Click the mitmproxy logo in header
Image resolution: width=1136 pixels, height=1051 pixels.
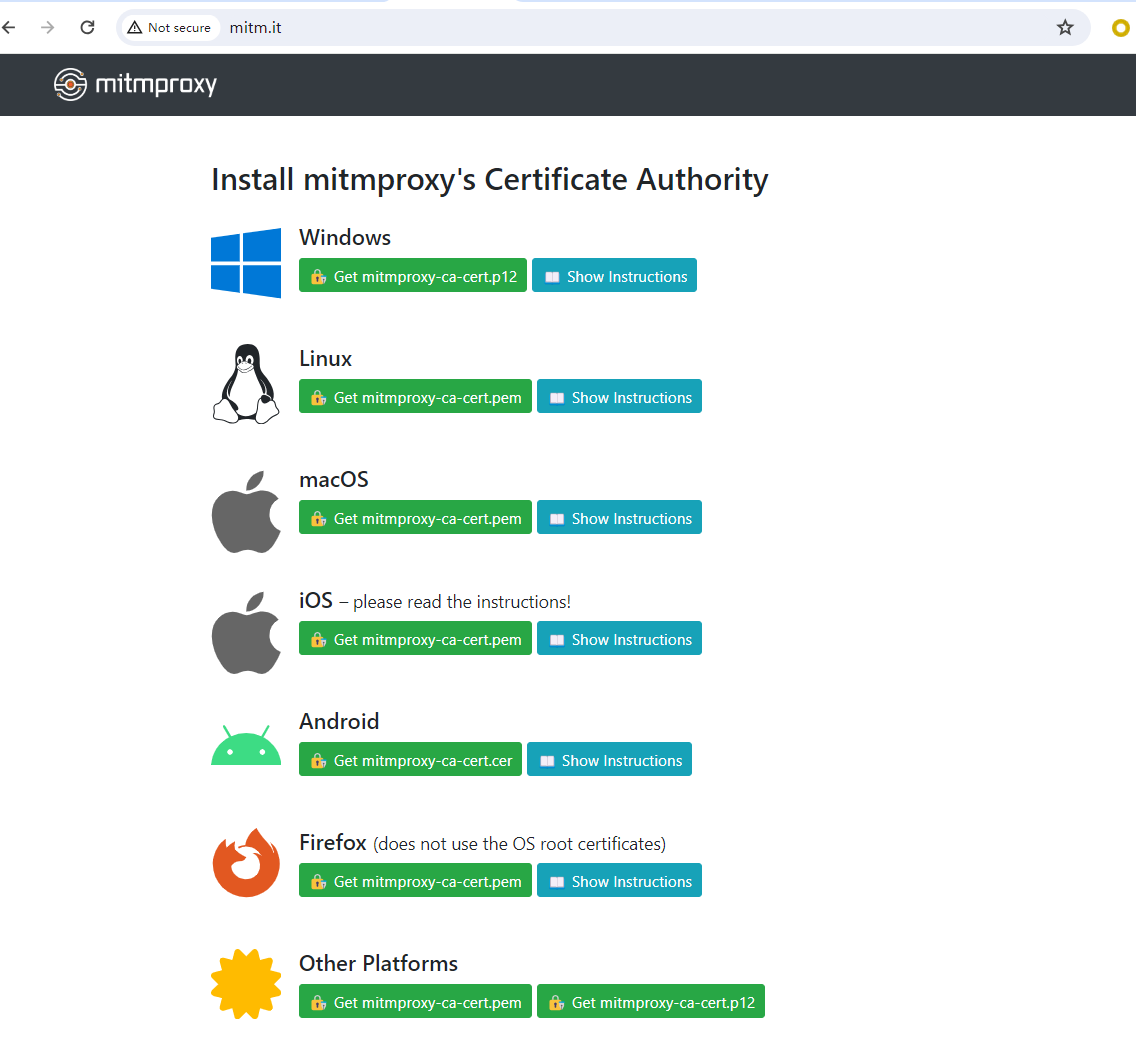(x=135, y=85)
